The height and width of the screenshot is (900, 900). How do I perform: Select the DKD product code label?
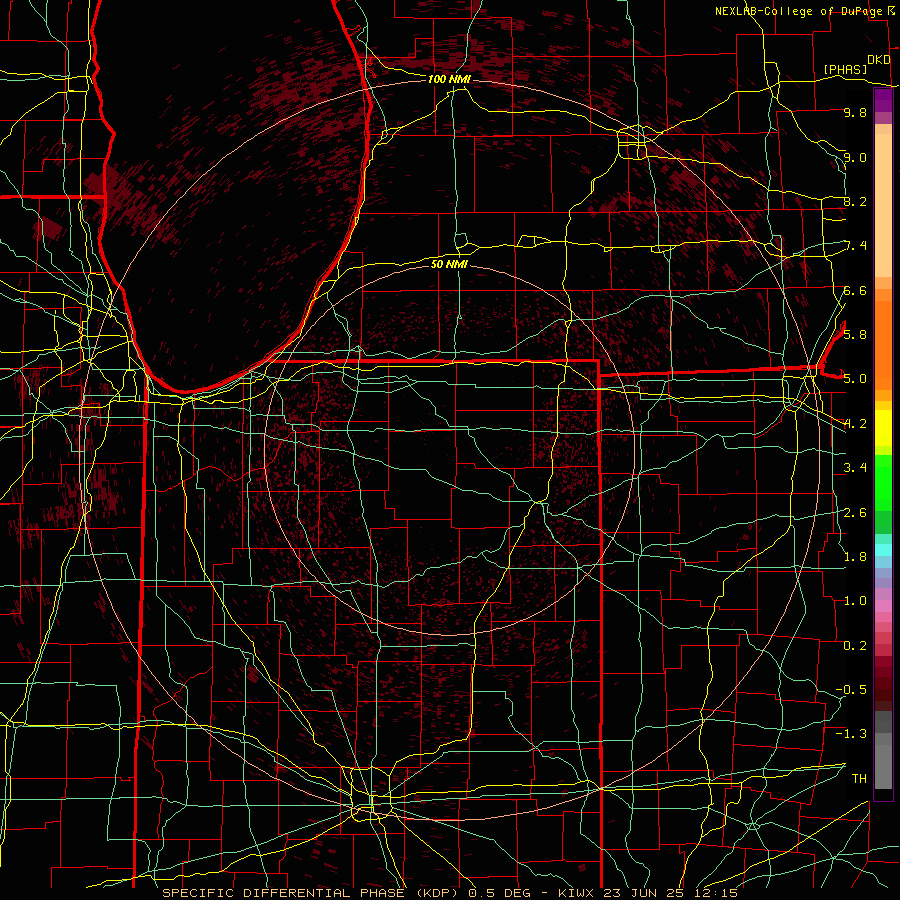(x=879, y=60)
